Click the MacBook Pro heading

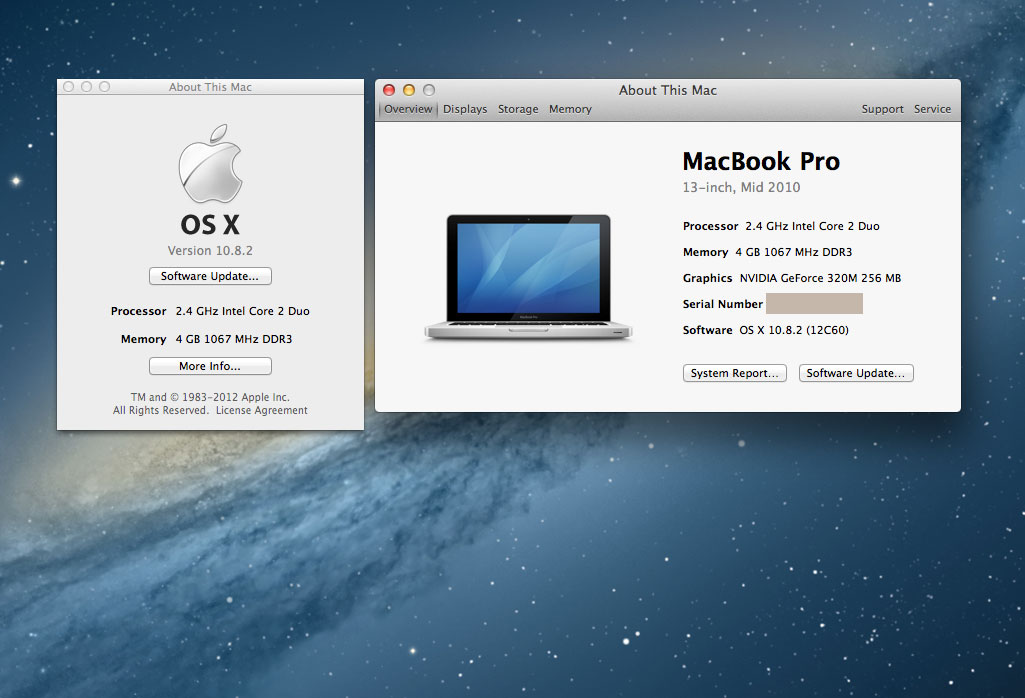coord(761,161)
